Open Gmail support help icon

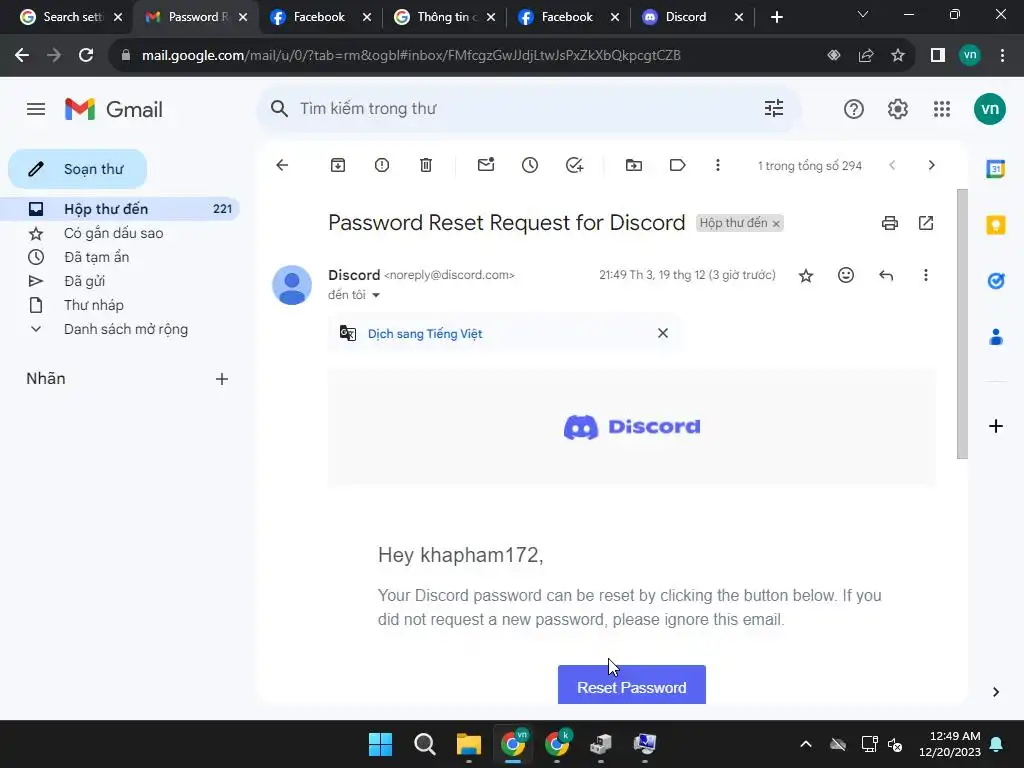click(854, 109)
